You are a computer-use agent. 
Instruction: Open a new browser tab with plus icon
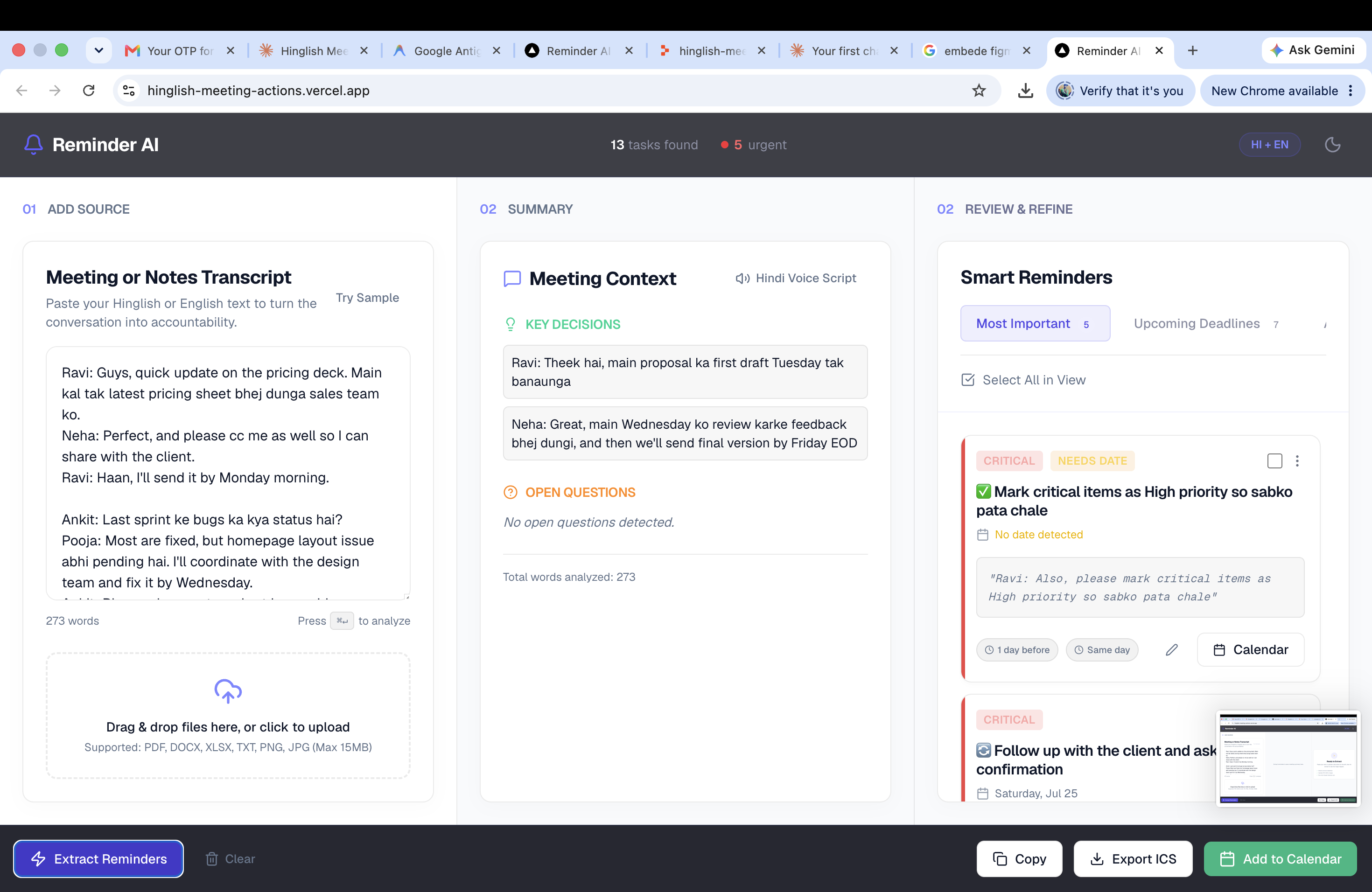coord(1193,51)
